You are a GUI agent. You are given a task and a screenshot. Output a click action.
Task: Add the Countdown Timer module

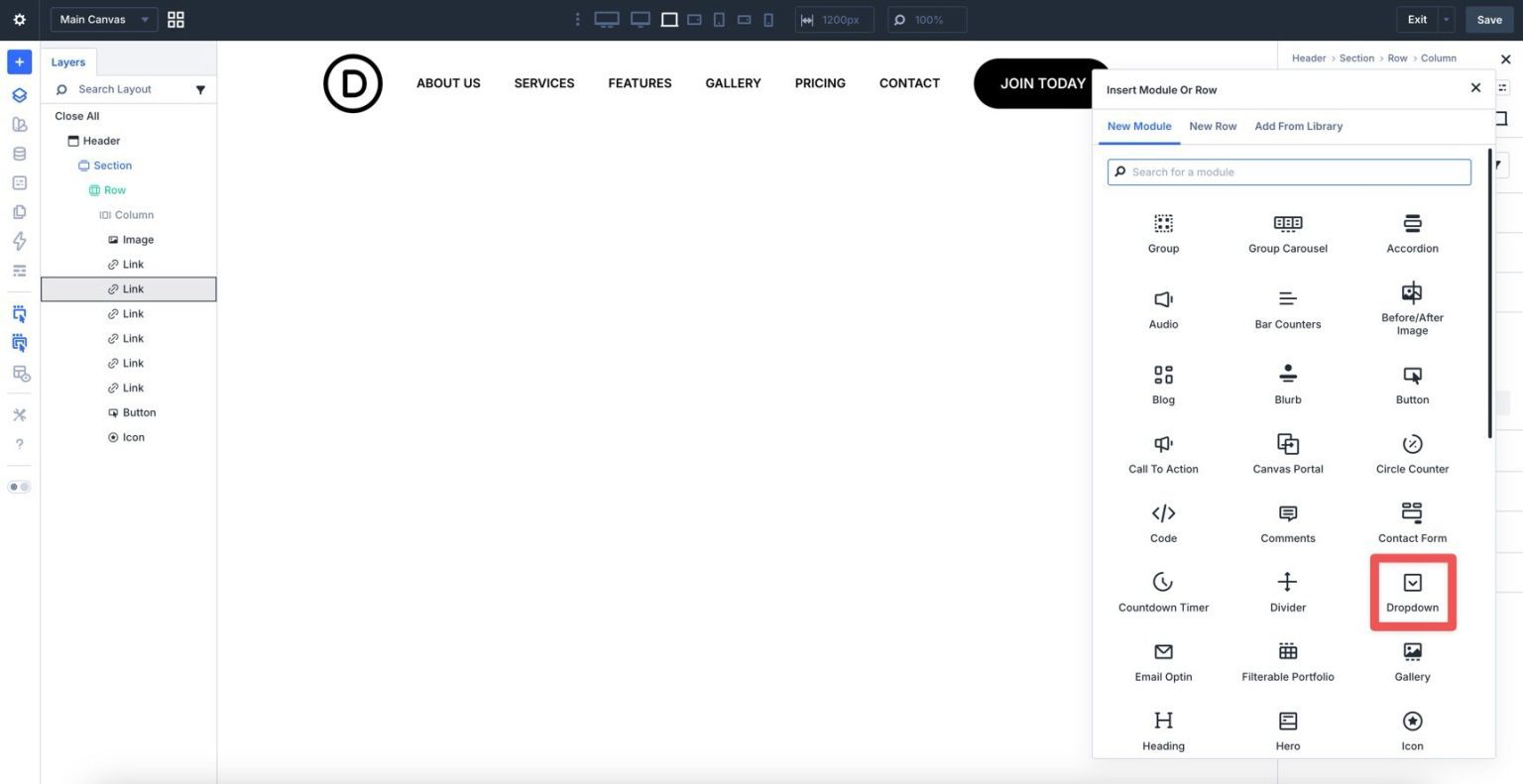pyautogui.click(x=1163, y=593)
